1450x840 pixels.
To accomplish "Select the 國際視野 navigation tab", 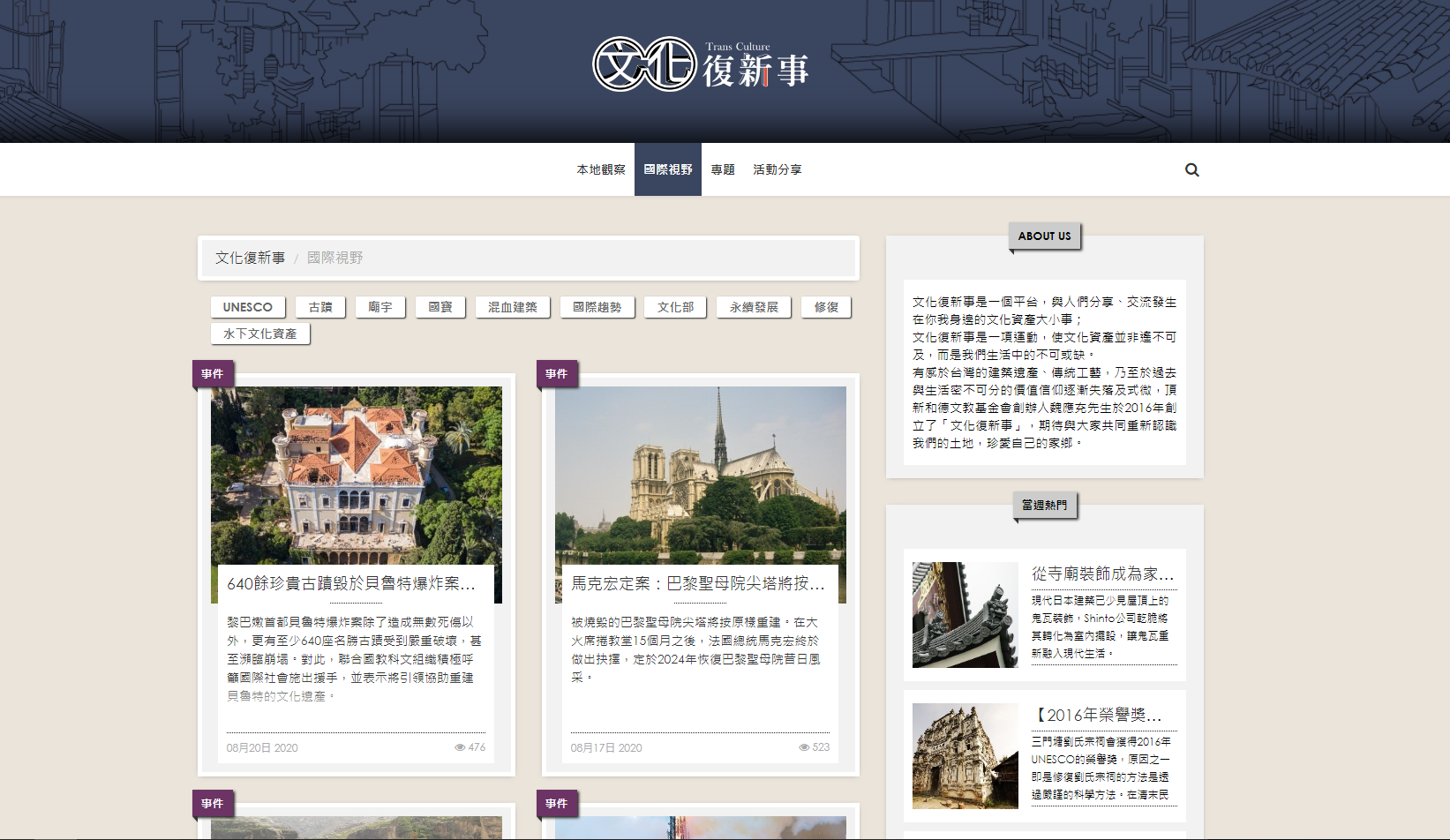I will (x=668, y=169).
